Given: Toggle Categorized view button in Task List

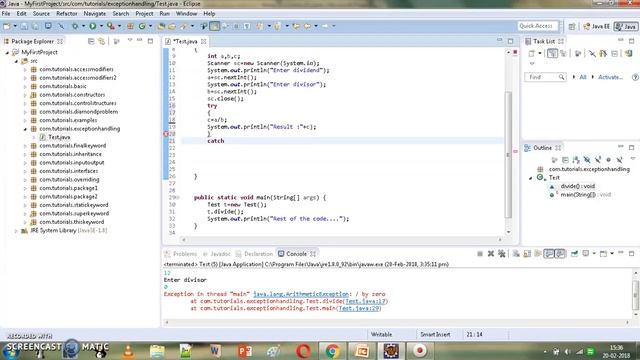Looking at the screenshot, I should 552,53.
